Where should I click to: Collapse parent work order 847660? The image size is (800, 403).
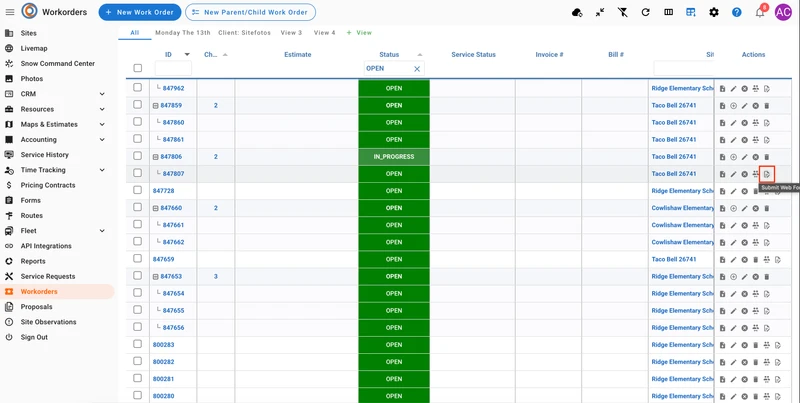156,208
